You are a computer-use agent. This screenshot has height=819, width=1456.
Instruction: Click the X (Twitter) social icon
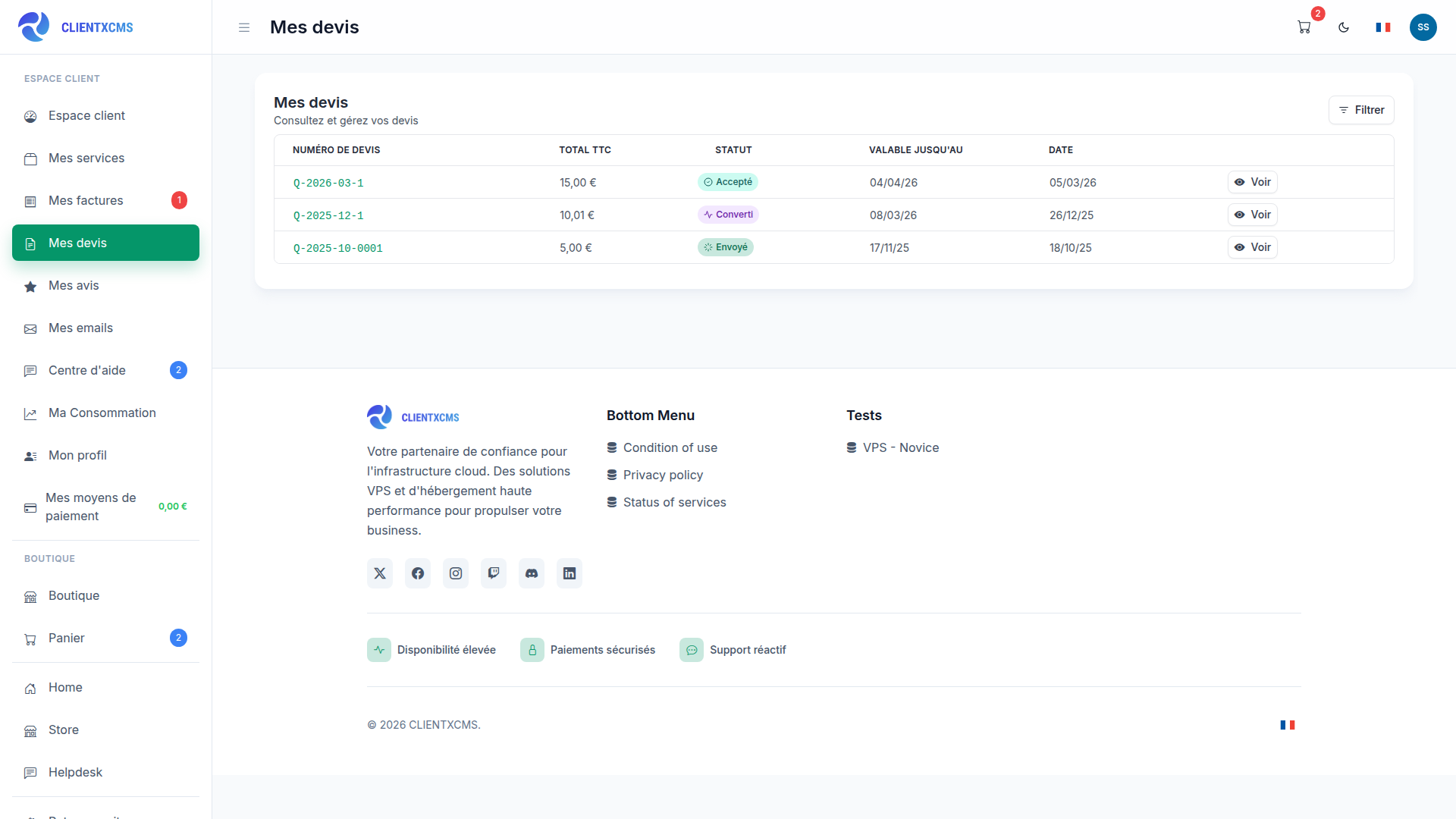(380, 573)
